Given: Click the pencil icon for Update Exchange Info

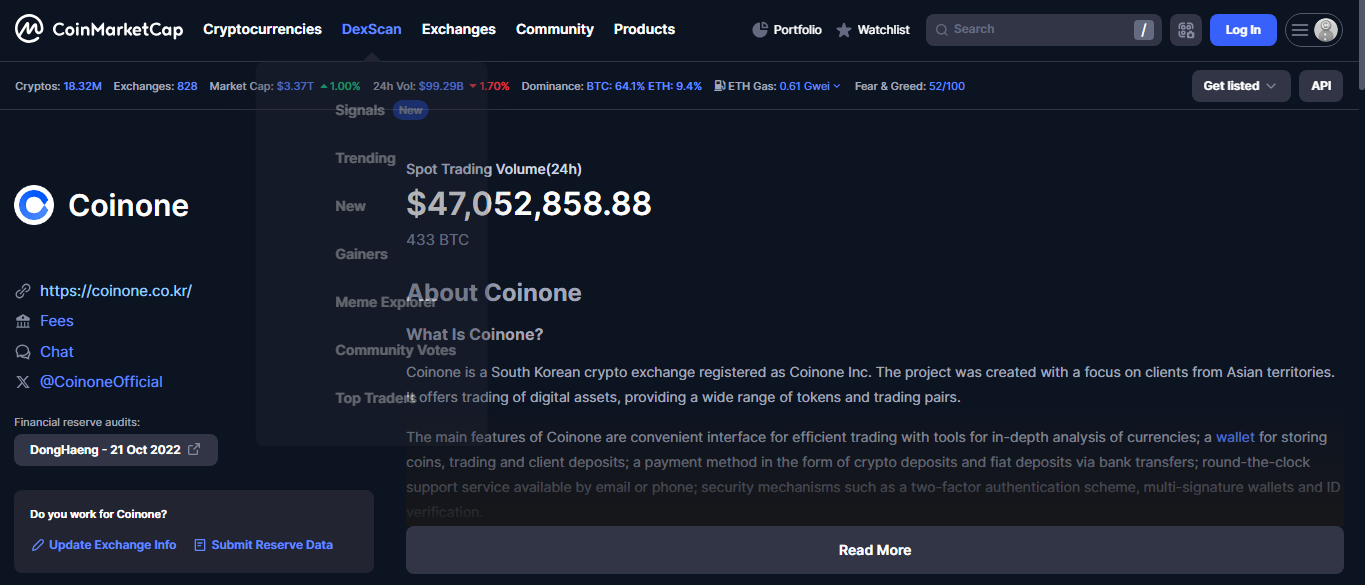Looking at the screenshot, I should click(x=38, y=545).
